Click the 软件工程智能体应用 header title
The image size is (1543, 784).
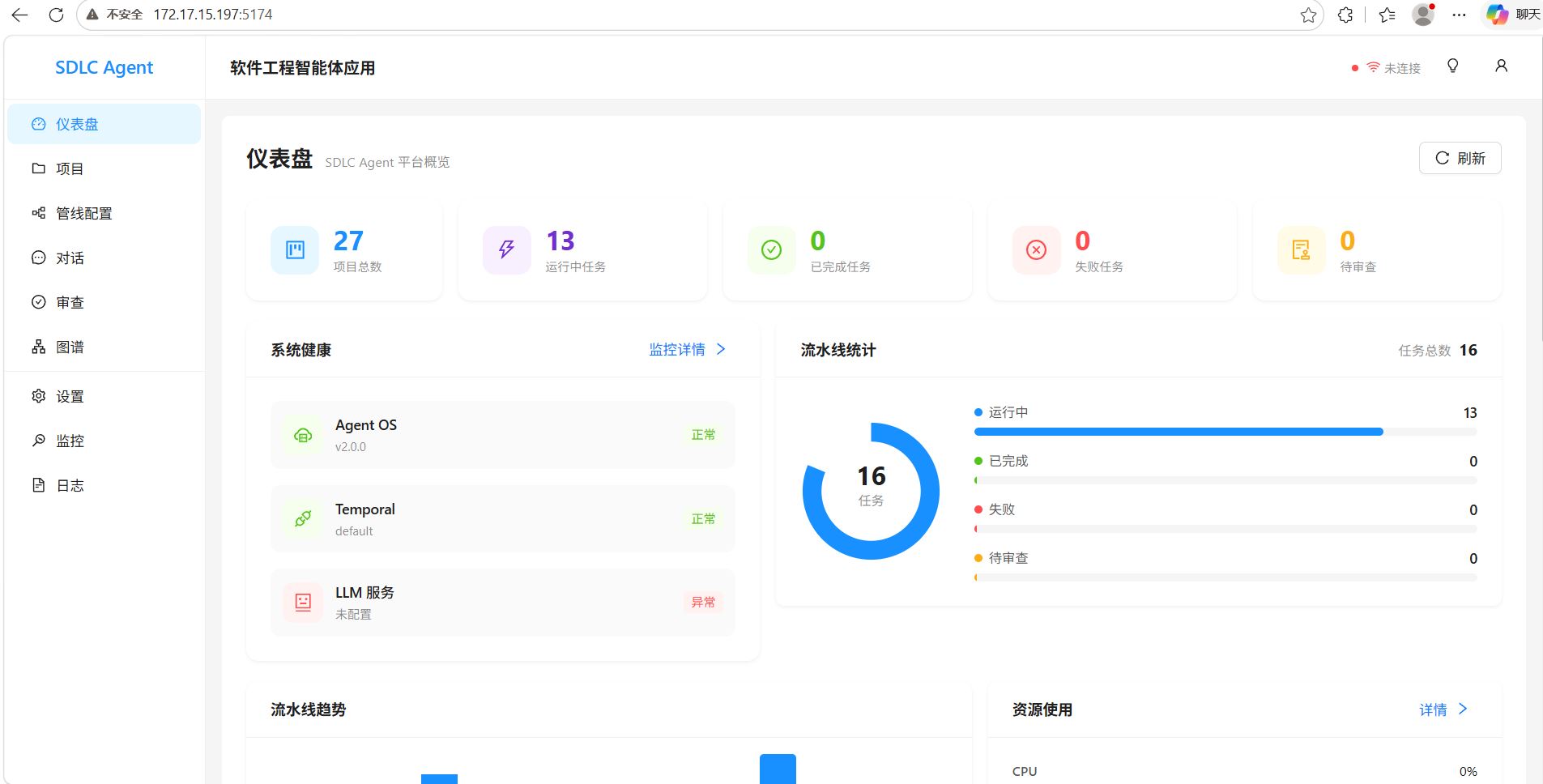click(x=302, y=68)
